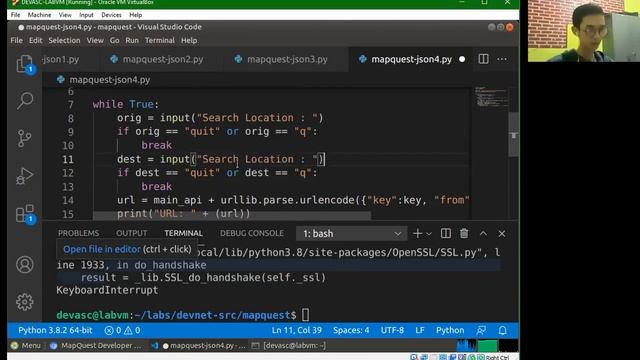Switch to the json1.py editor tab
Screen dimensions: 640x360
click(x=61, y=59)
